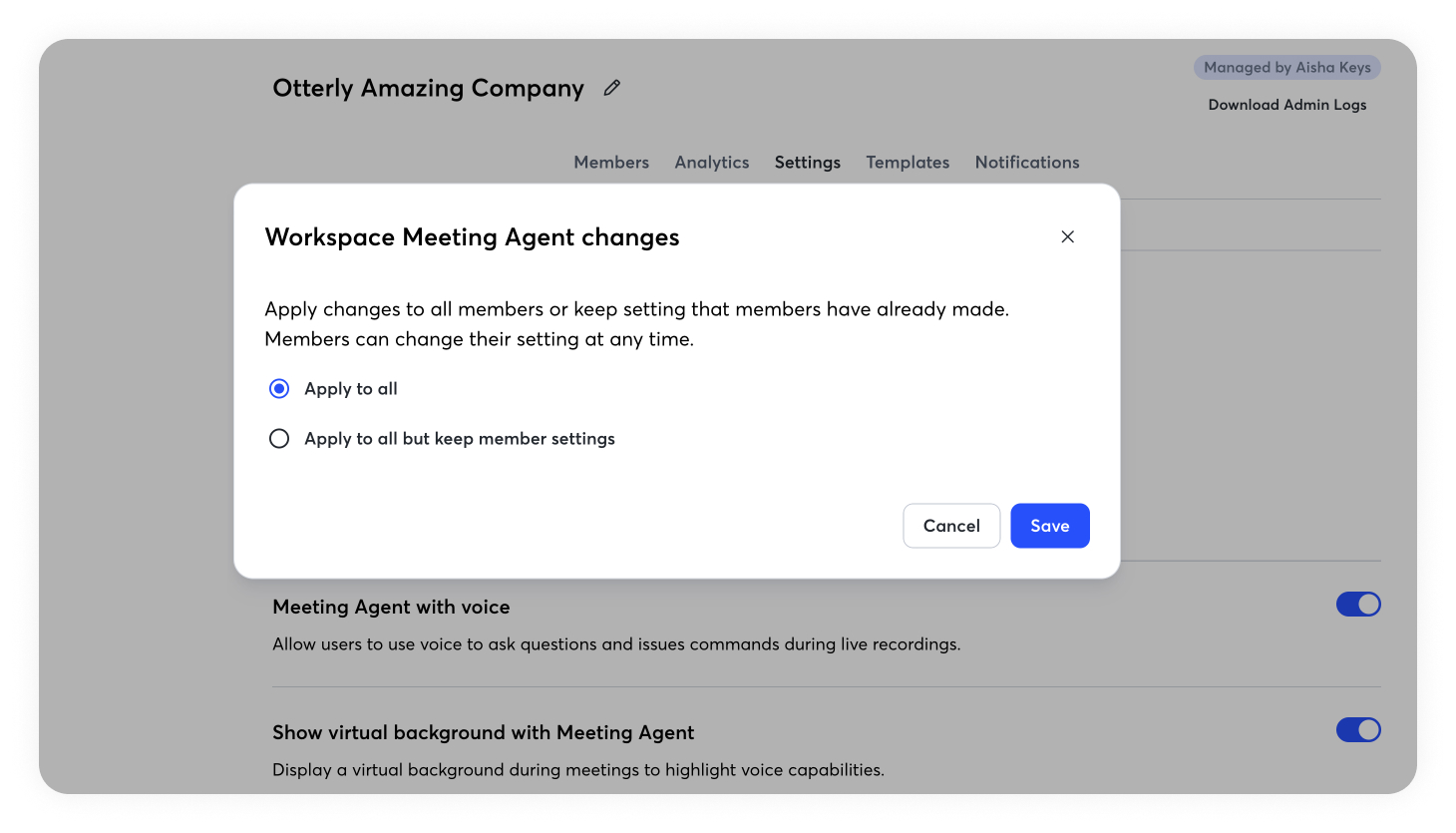This screenshot has height=833, width=1456.
Task: Go to the Templates tab
Action: point(907,163)
